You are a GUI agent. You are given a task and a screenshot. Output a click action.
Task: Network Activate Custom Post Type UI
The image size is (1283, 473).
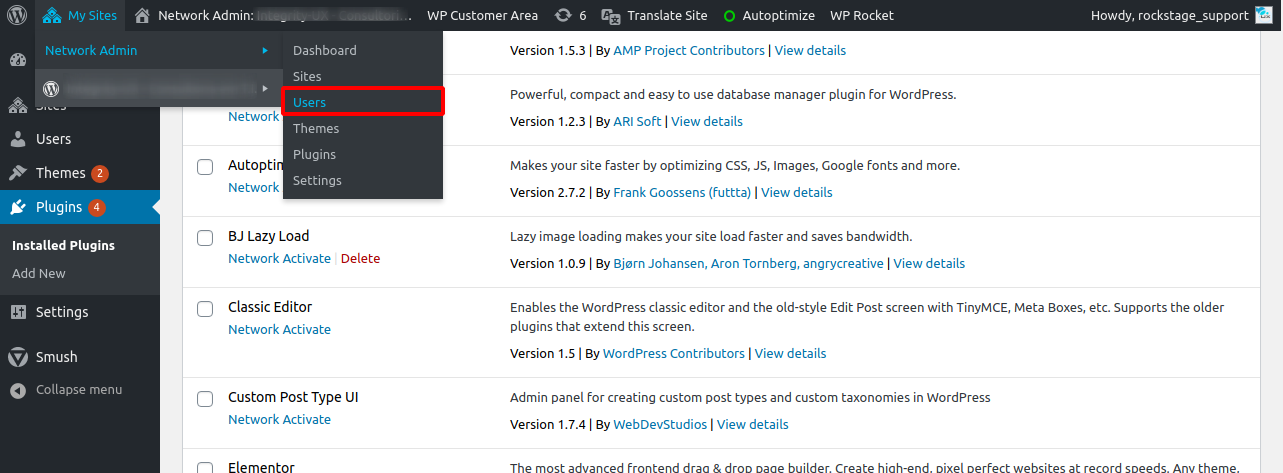pos(279,419)
